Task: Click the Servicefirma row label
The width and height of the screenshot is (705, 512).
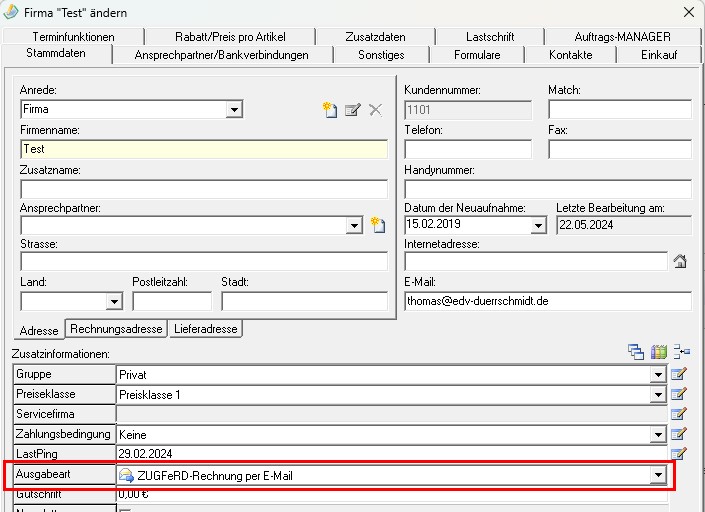Action: [64, 414]
